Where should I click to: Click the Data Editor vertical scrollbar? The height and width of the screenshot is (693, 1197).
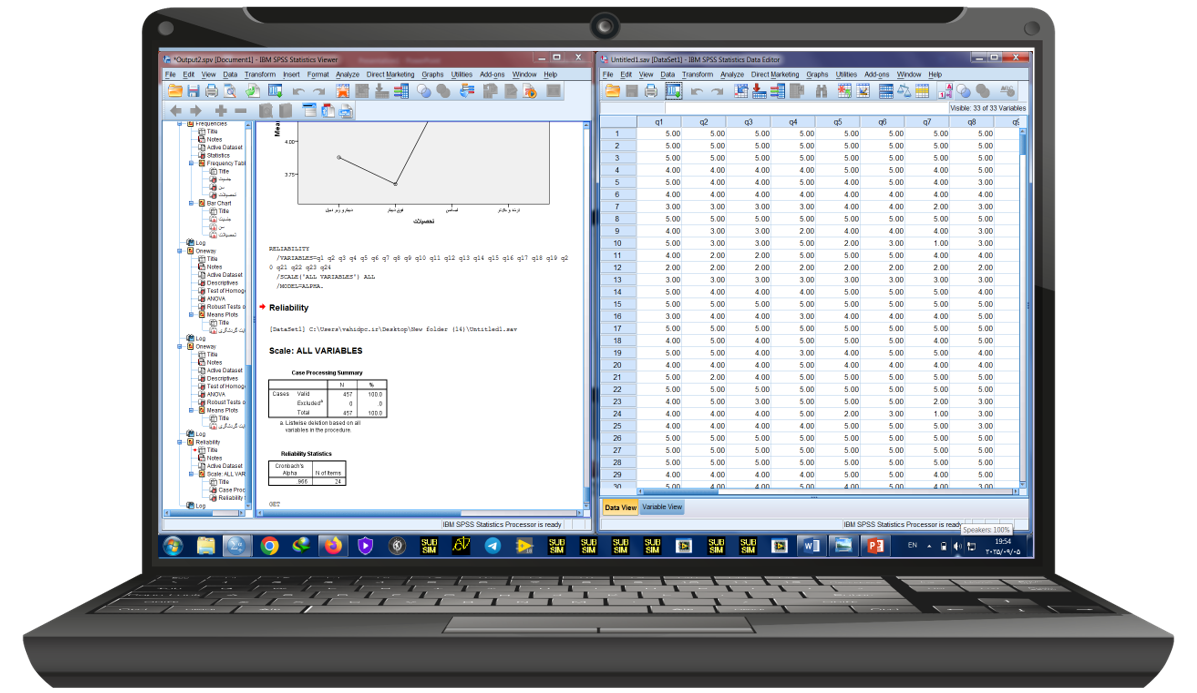tap(1023, 300)
